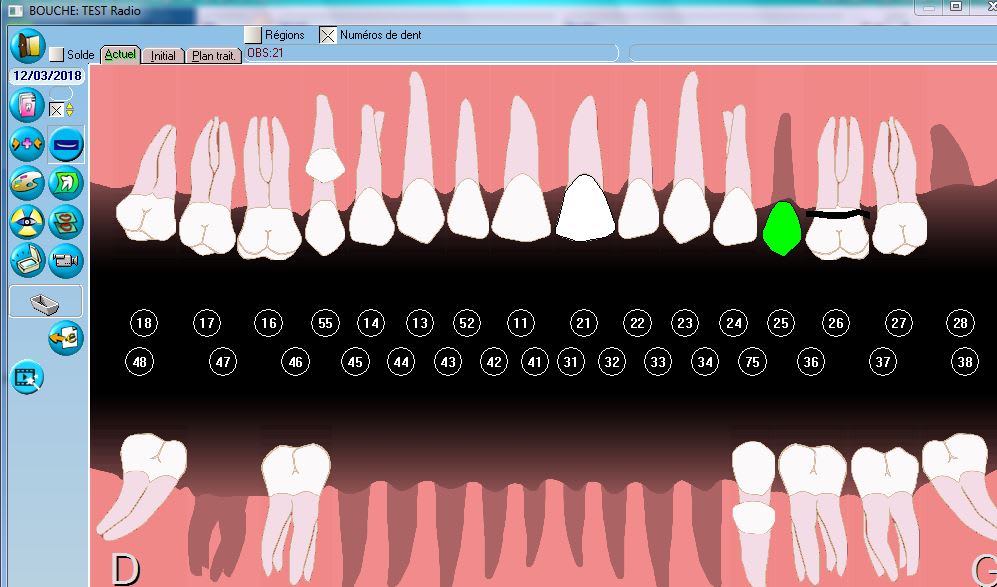Select the green colored tooth 25

tap(780, 228)
